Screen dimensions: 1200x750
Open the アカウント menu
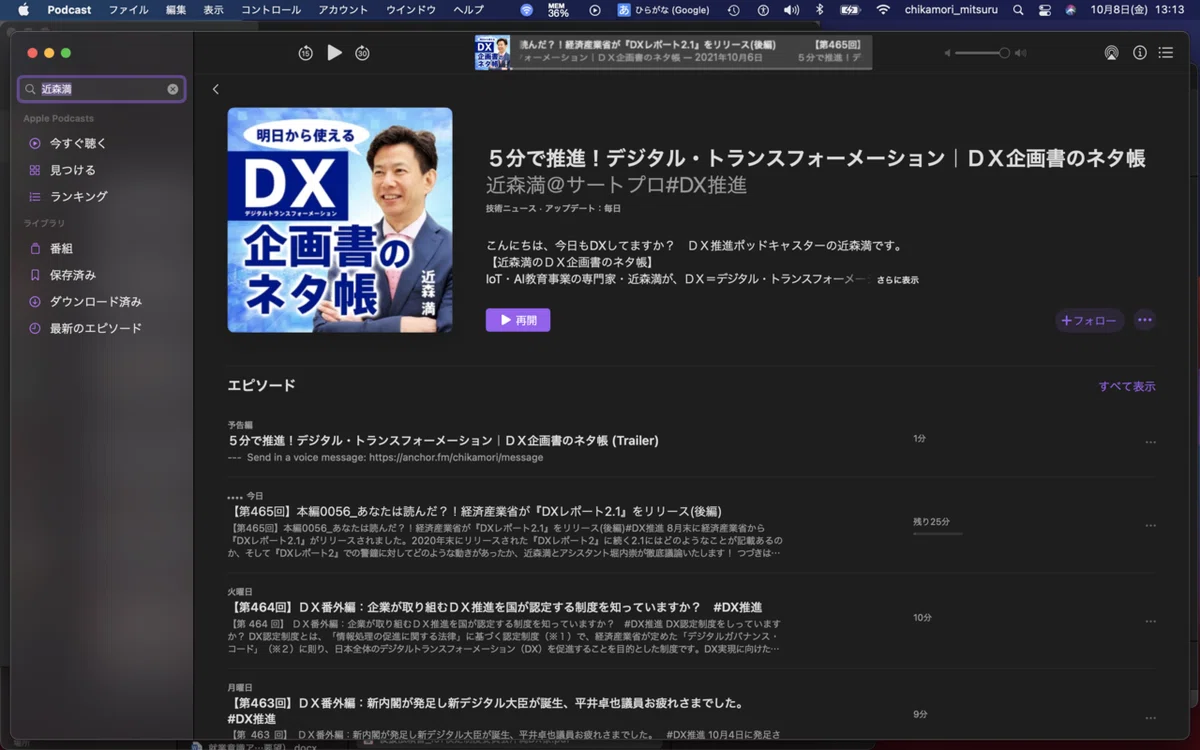tap(343, 10)
